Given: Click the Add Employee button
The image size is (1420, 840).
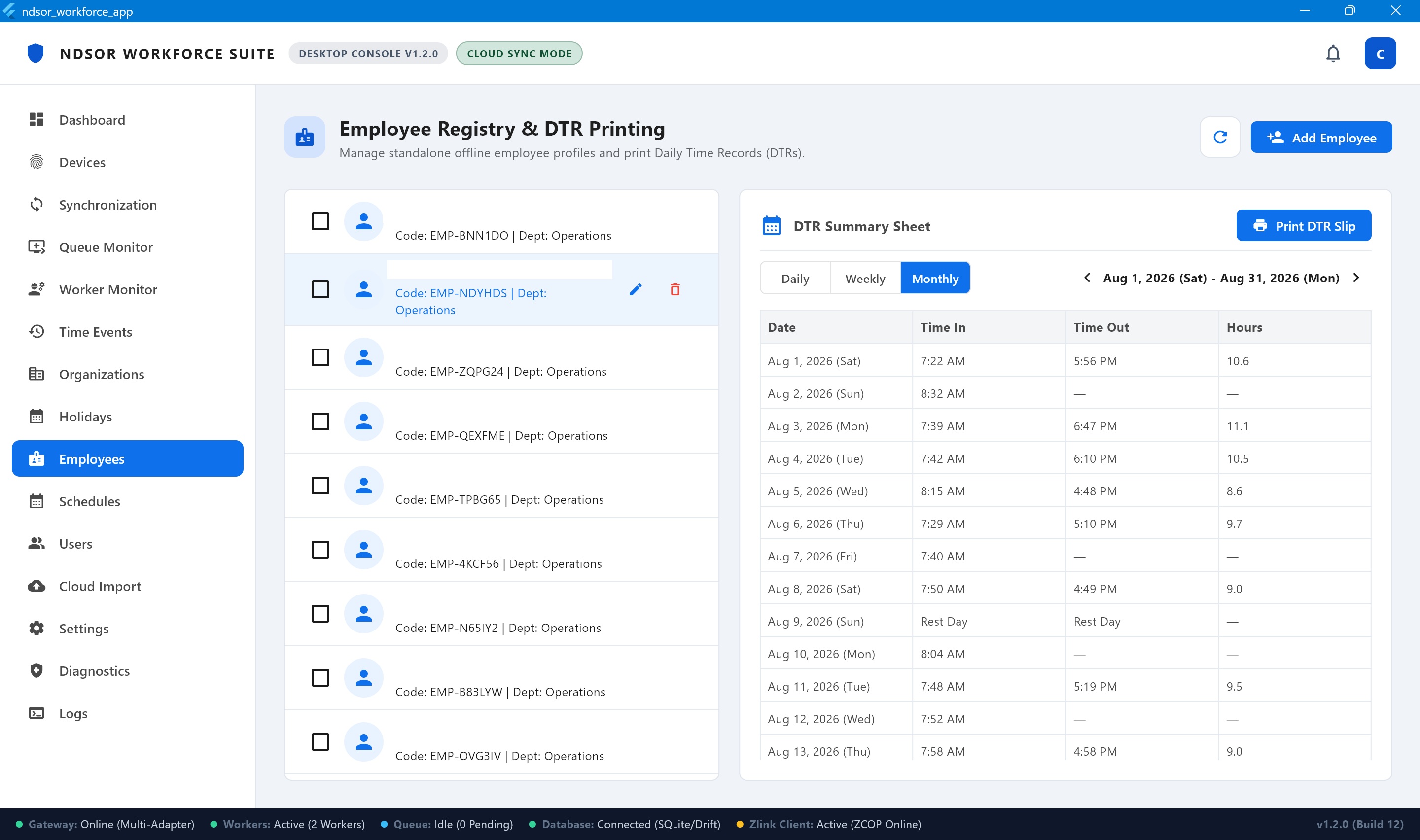Looking at the screenshot, I should pos(1321,138).
